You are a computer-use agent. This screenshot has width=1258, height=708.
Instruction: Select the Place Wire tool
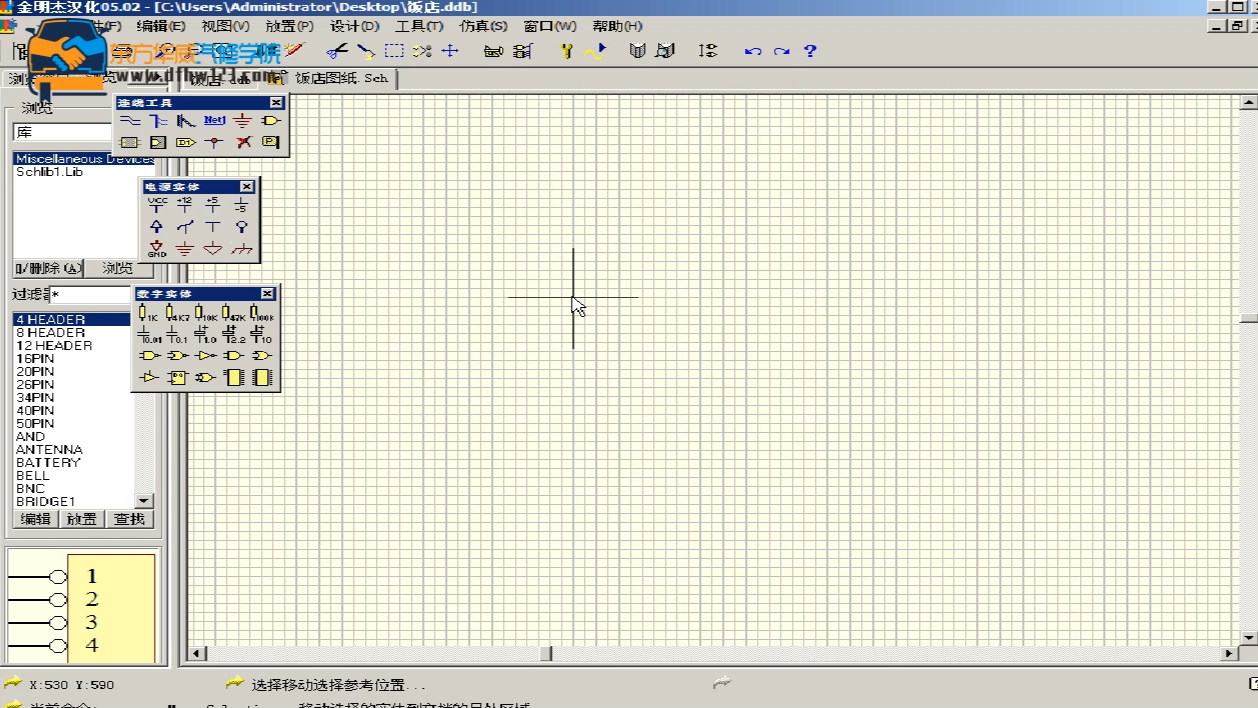tap(129, 121)
